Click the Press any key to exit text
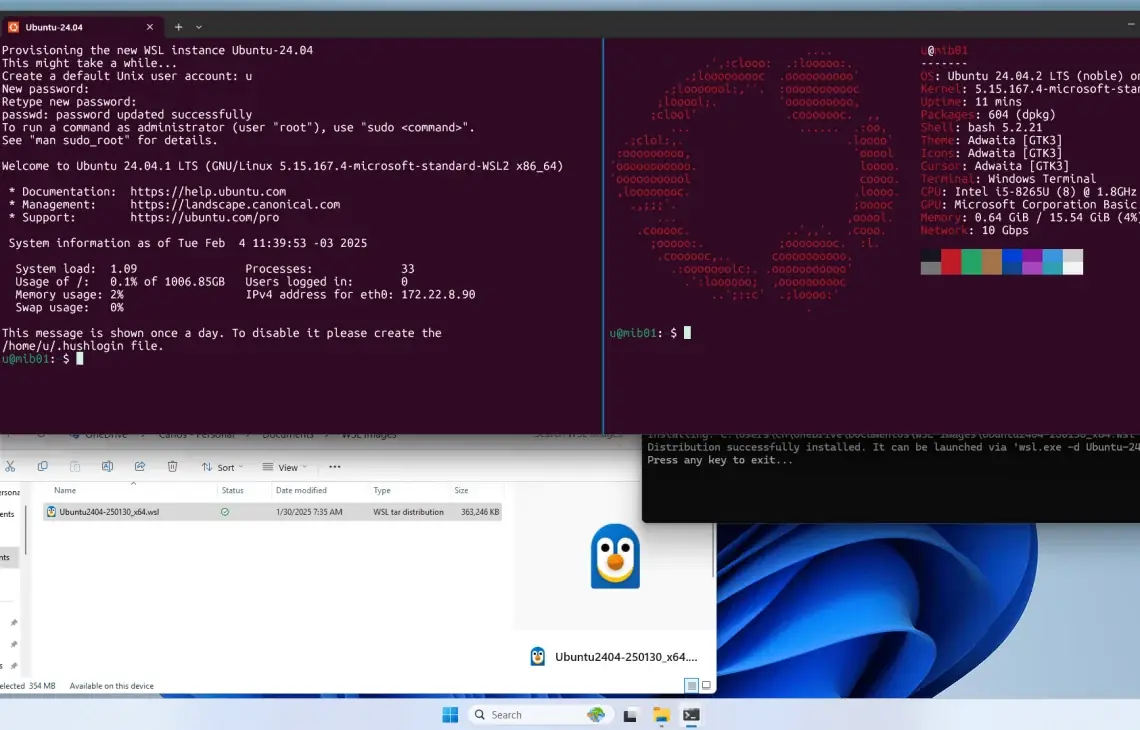This screenshot has height=730, width=1140. pos(720,460)
